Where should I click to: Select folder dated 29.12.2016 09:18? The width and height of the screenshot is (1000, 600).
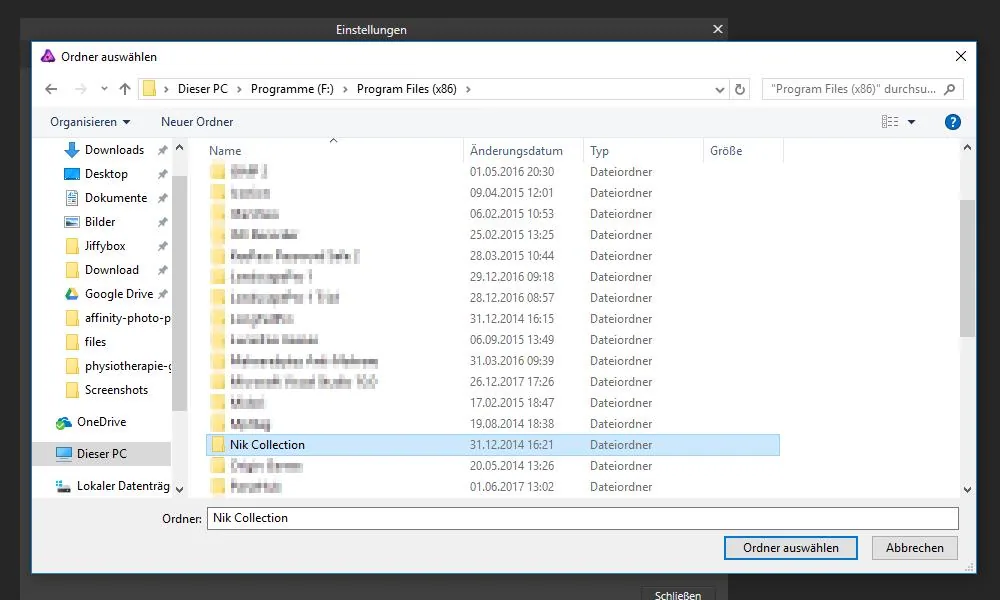[492, 277]
